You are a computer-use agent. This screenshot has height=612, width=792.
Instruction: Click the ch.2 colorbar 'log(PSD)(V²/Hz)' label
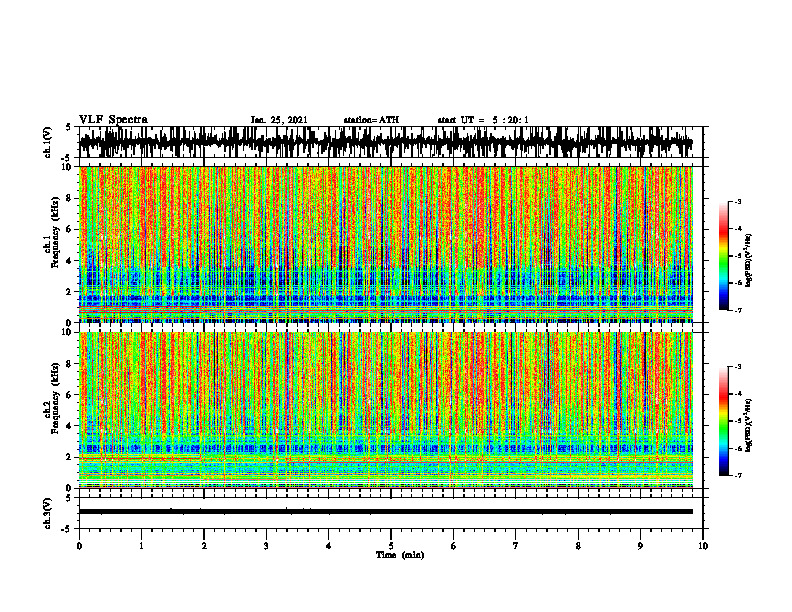748,425
